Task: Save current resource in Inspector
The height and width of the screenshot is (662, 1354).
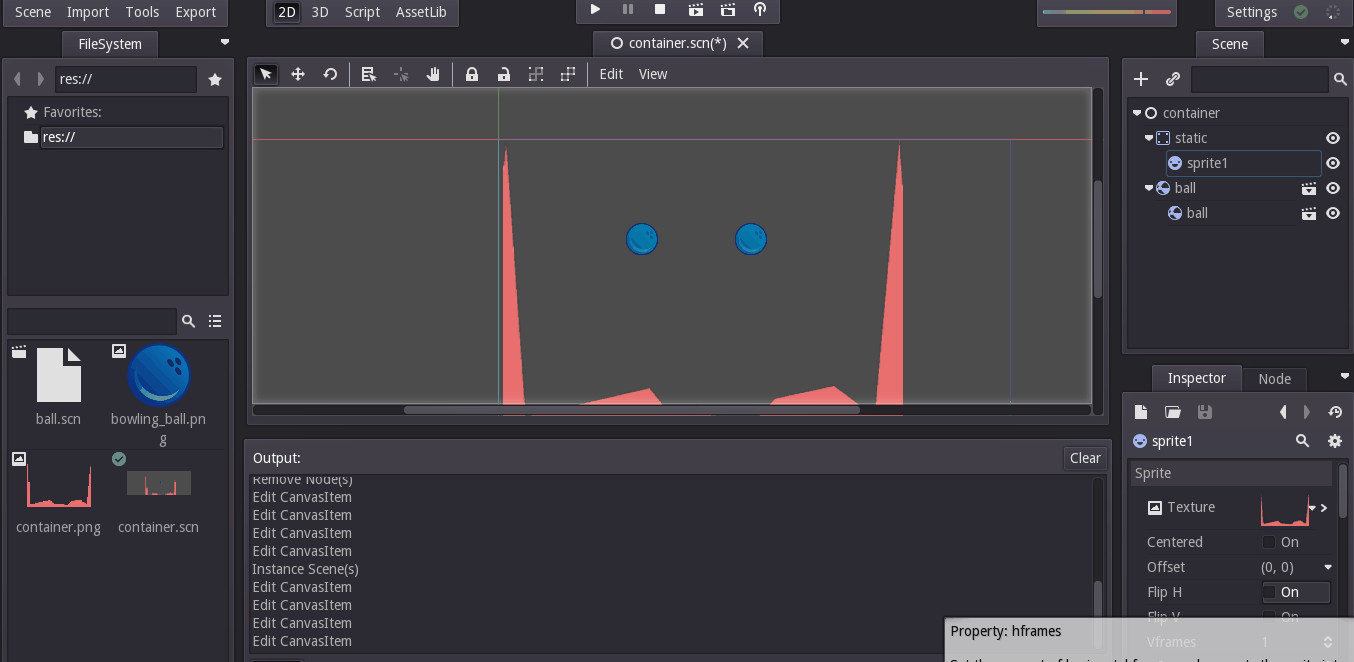Action: pos(1205,412)
